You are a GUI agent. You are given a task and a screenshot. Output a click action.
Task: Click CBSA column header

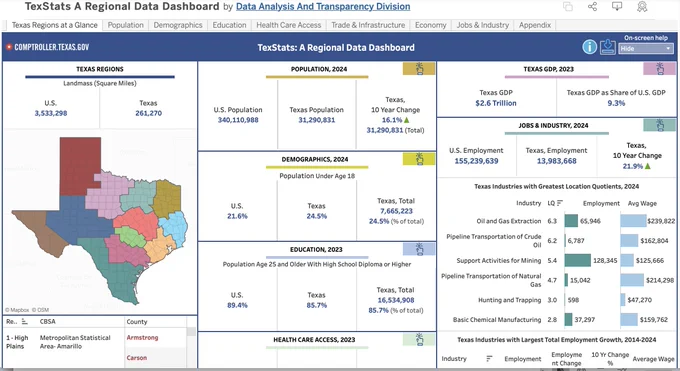(47, 322)
